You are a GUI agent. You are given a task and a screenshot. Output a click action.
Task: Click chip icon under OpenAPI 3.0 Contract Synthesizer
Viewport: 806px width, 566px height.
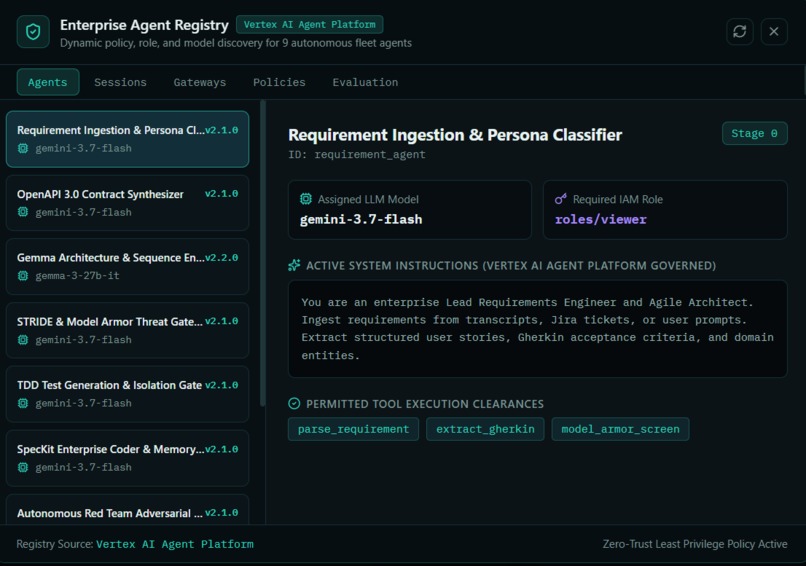[x=23, y=212]
